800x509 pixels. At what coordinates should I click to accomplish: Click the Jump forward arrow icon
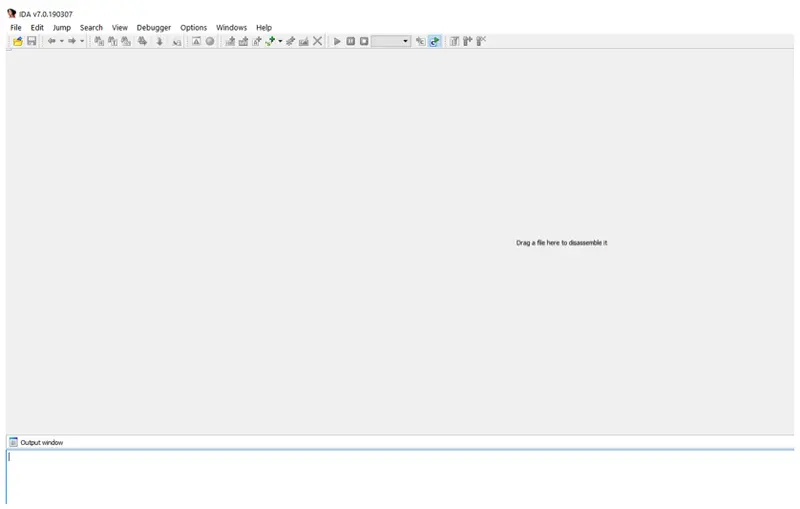click(72, 41)
